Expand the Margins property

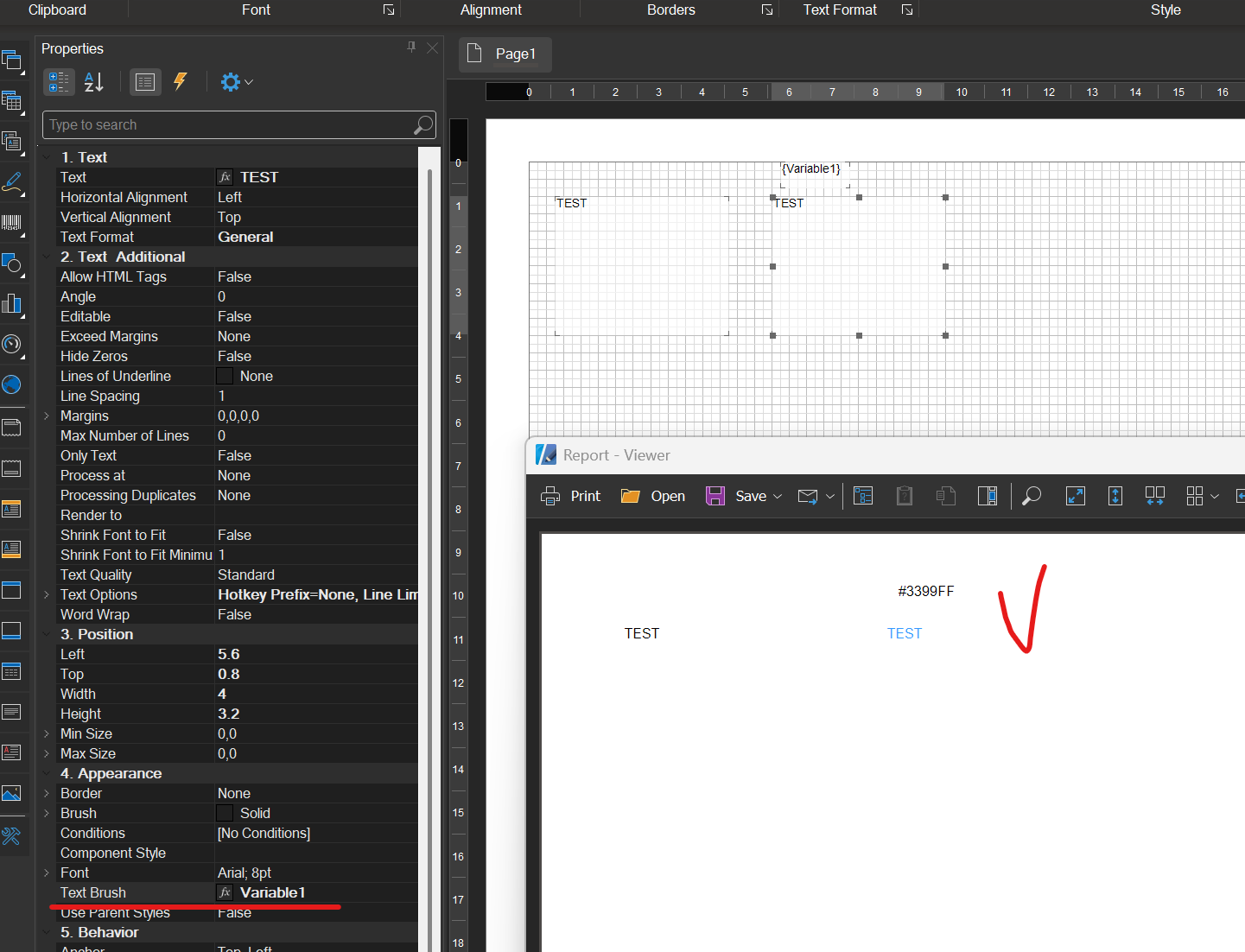(x=47, y=416)
